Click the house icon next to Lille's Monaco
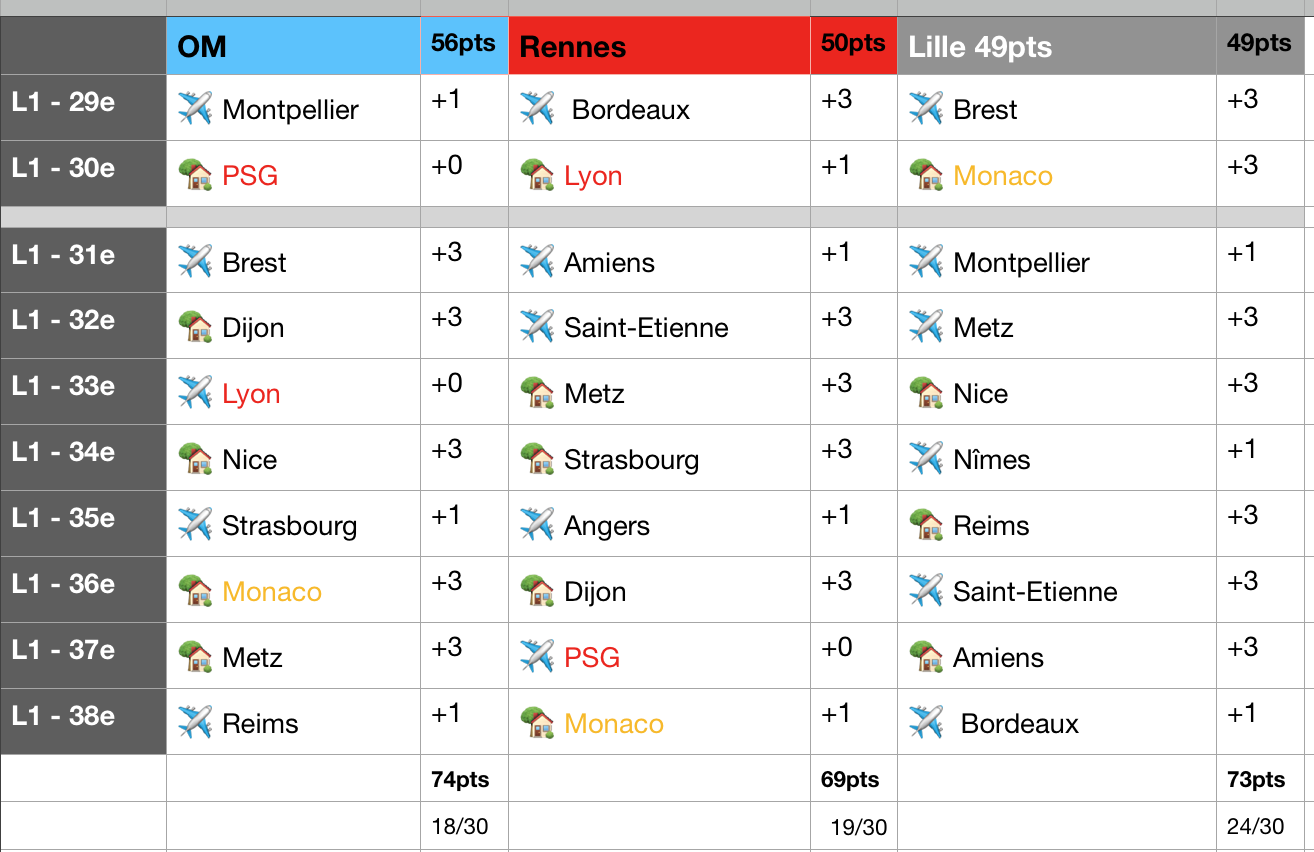1314x852 pixels. coord(926,175)
